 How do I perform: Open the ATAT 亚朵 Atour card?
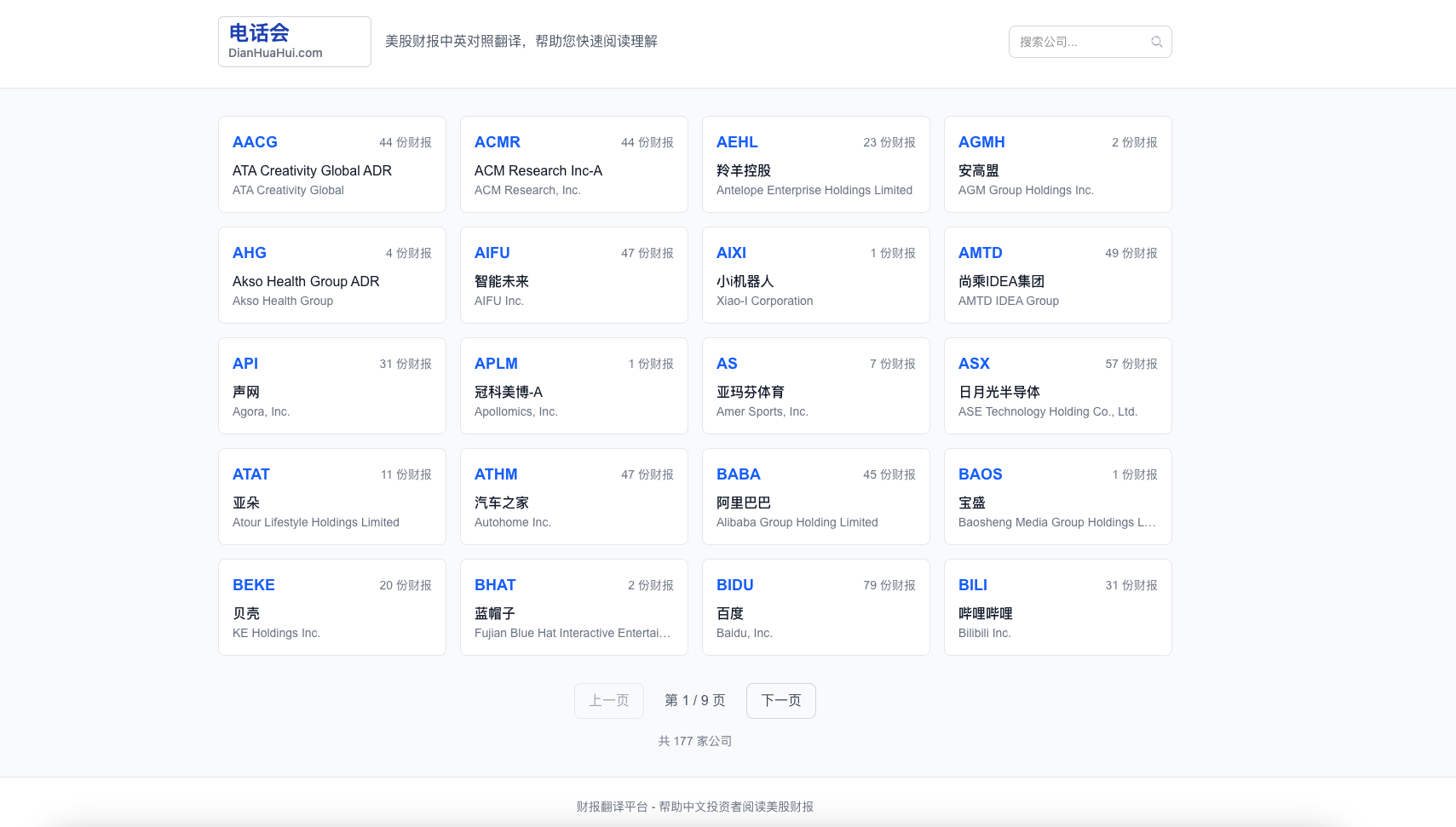(x=331, y=497)
